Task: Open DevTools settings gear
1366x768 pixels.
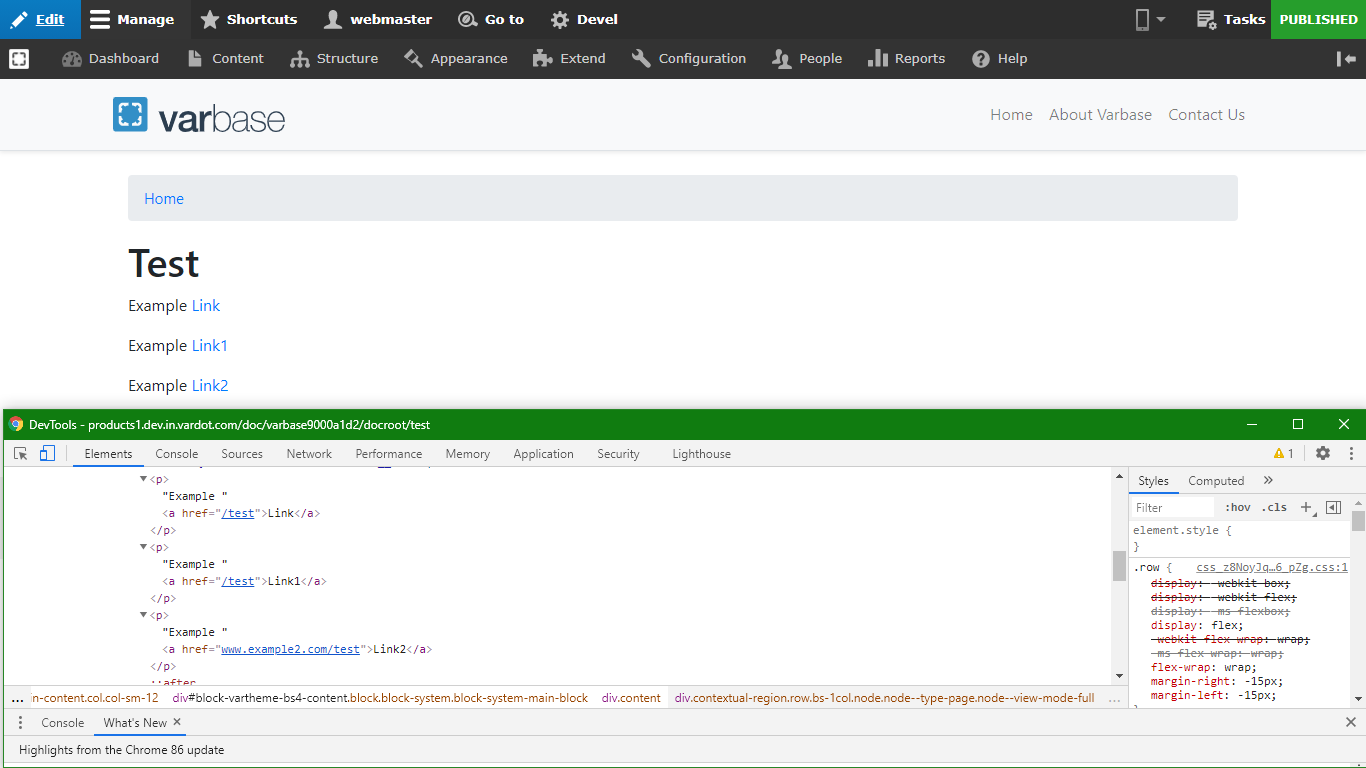Action: click(1323, 454)
